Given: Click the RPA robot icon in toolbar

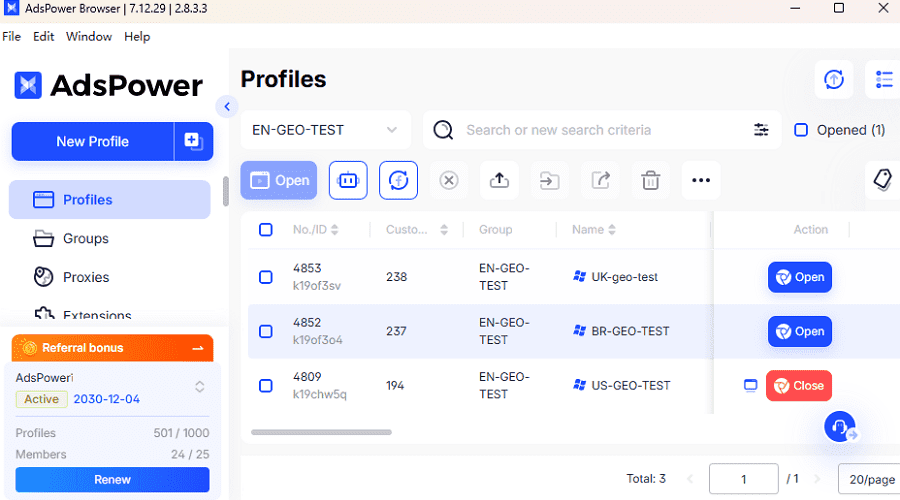Looking at the screenshot, I should (x=348, y=180).
